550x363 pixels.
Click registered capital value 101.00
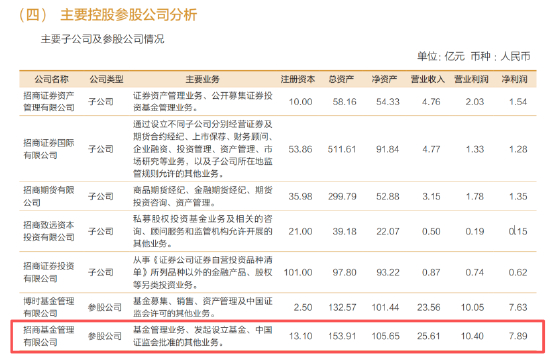click(x=298, y=273)
